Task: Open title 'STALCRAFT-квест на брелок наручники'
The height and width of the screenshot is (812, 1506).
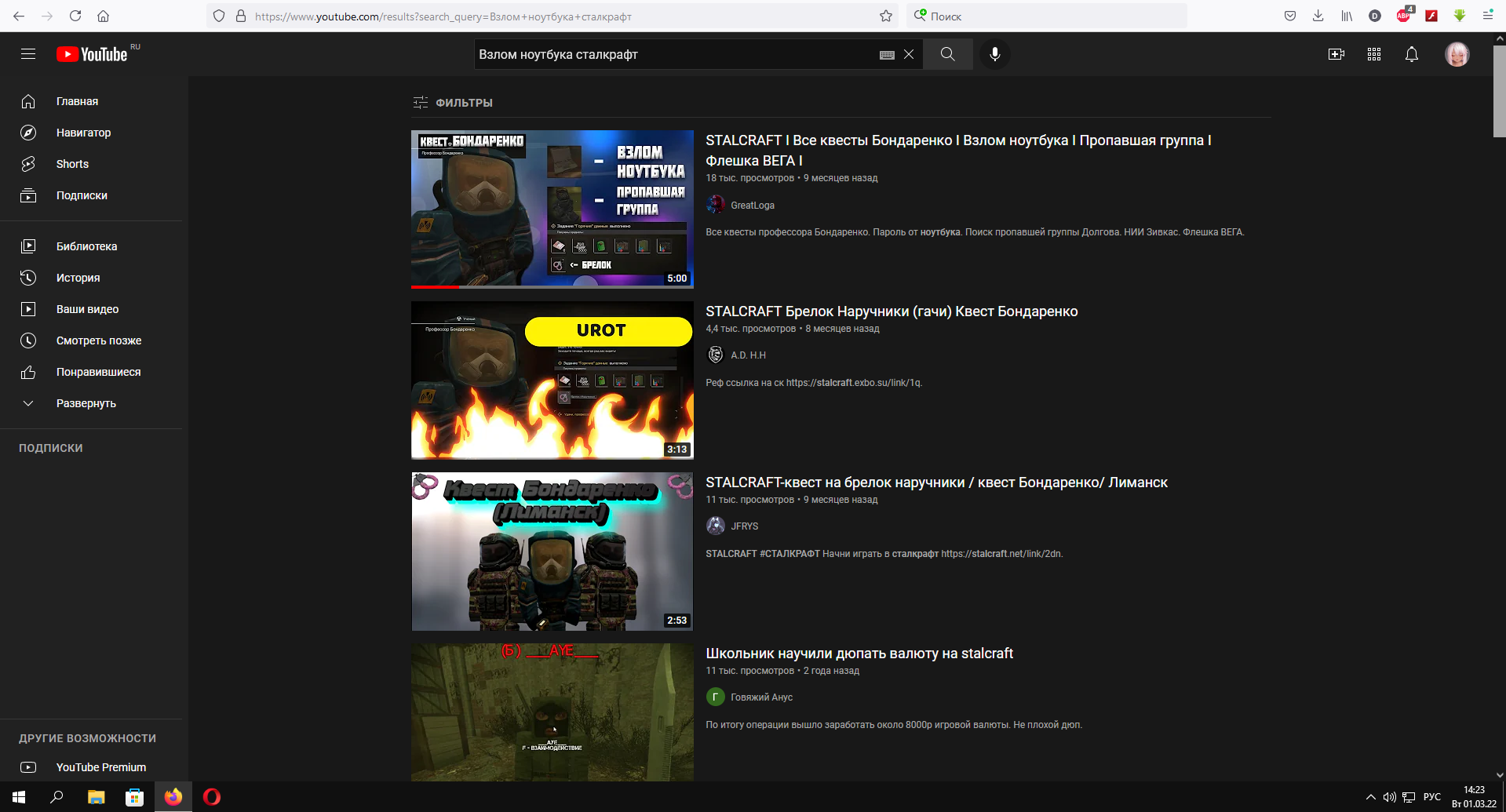Action: (x=936, y=482)
